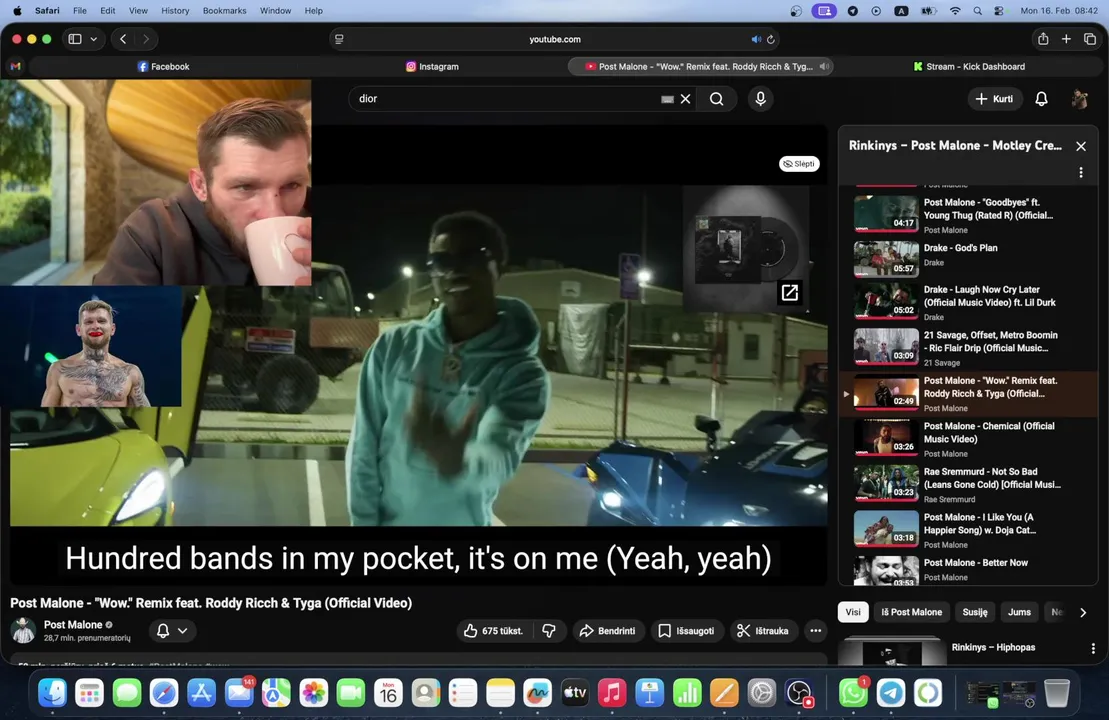Toggle subscription notification bell dropdown
The height and width of the screenshot is (720, 1109).
pyautogui.click(x=172, y=631)
